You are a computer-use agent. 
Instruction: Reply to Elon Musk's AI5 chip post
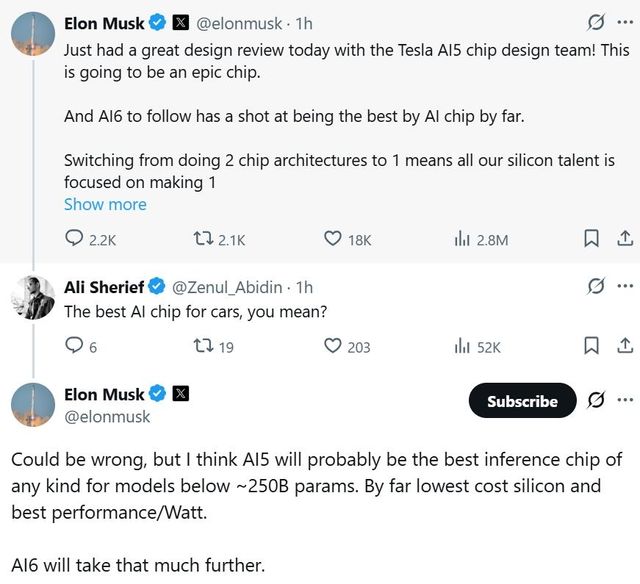74,239
